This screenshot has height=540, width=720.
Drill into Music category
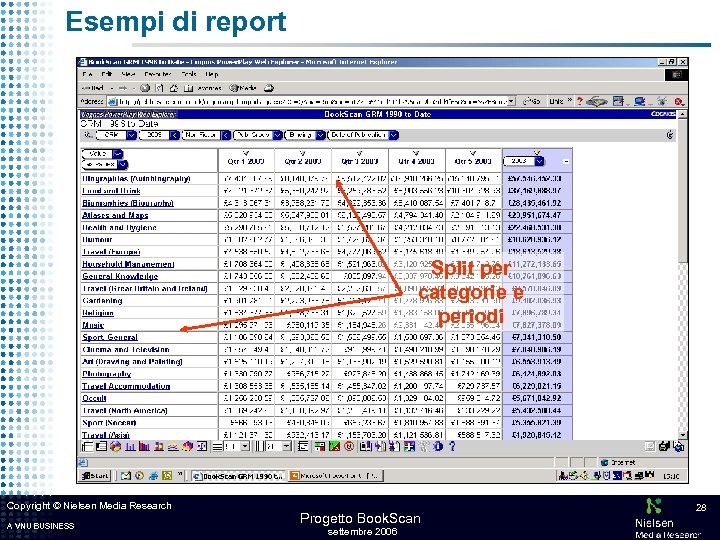click(x=93, y=325)
